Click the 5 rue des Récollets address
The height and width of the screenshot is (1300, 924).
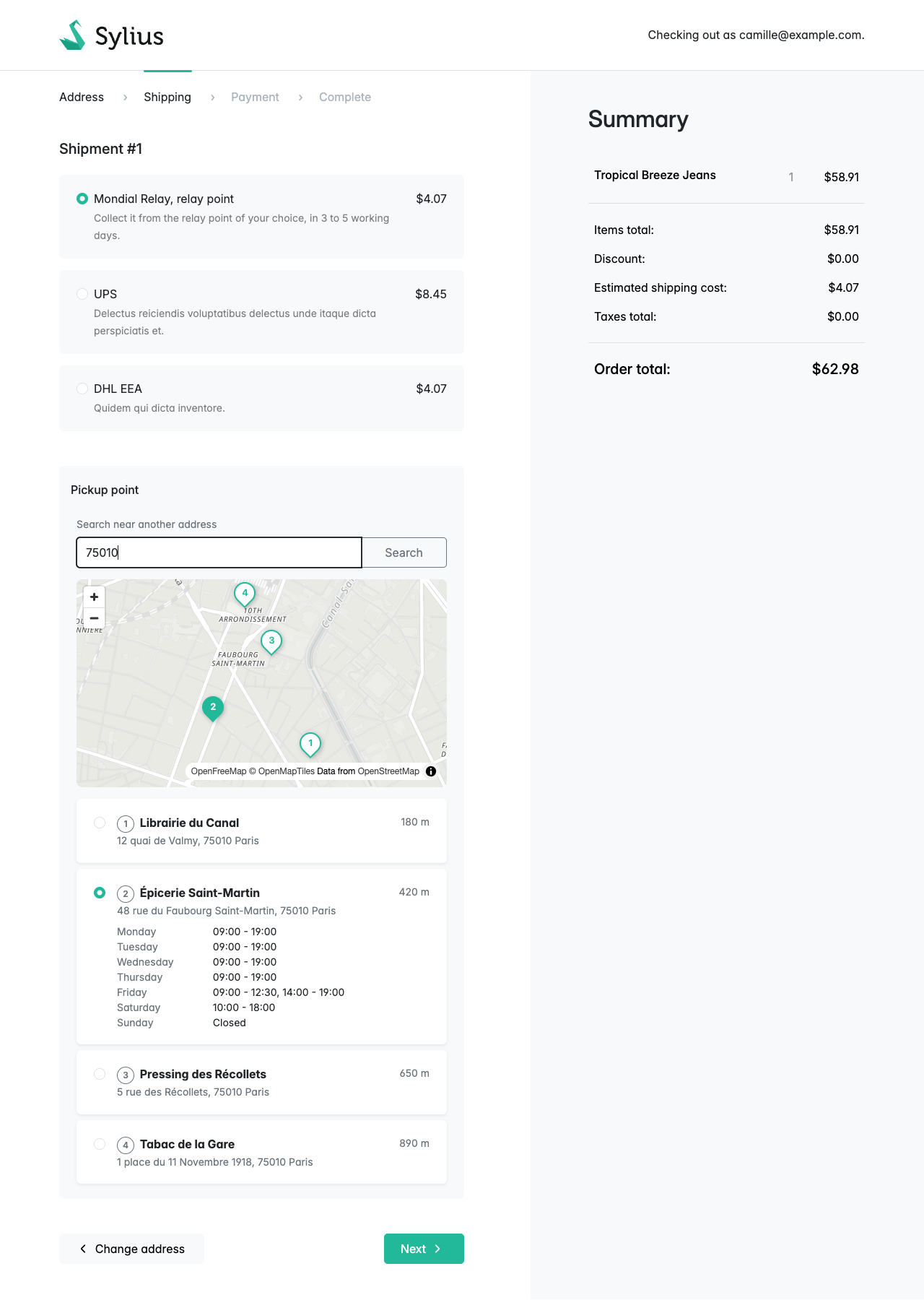[193, 1092]
